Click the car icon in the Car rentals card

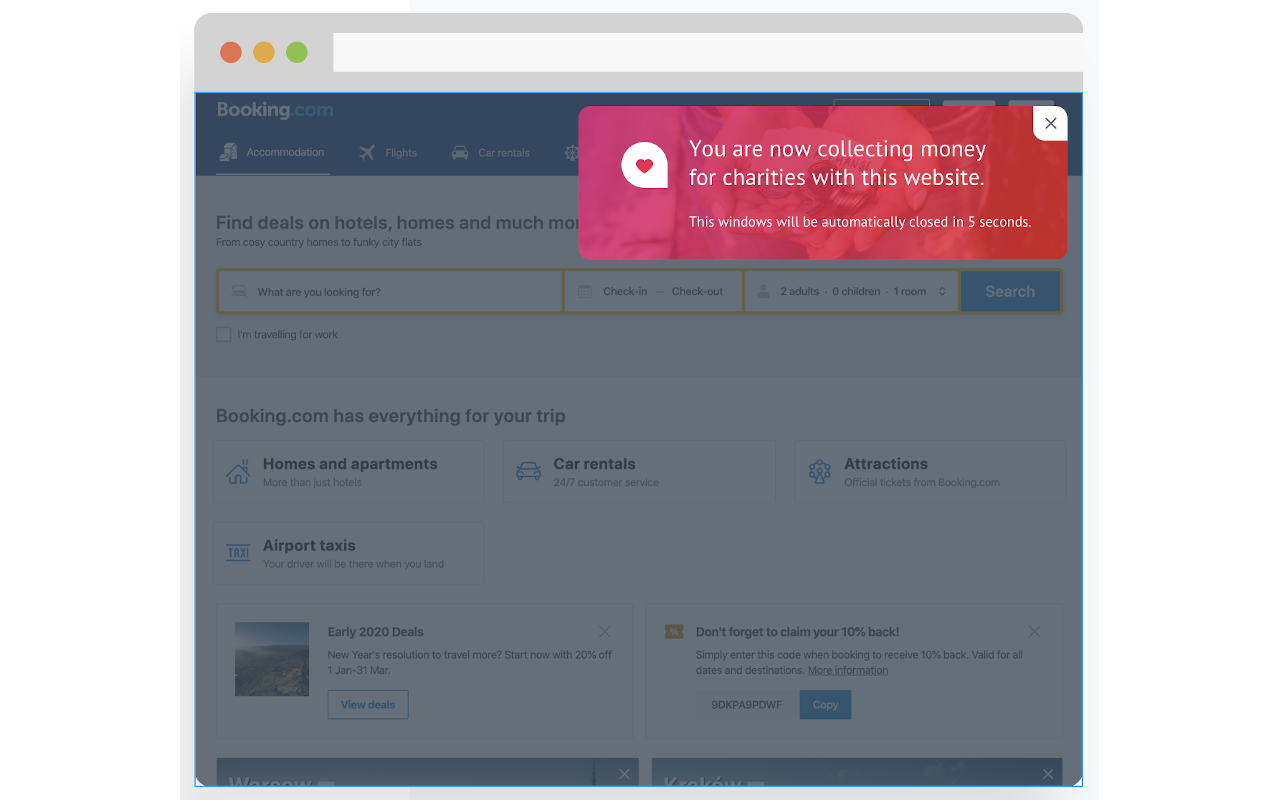click(x=528, y=471)
